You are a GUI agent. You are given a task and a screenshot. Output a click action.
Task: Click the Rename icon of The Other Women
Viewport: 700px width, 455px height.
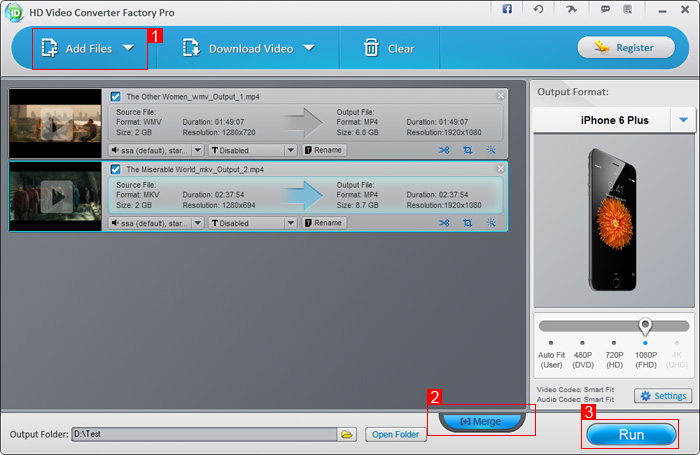(x=308, y=150)
